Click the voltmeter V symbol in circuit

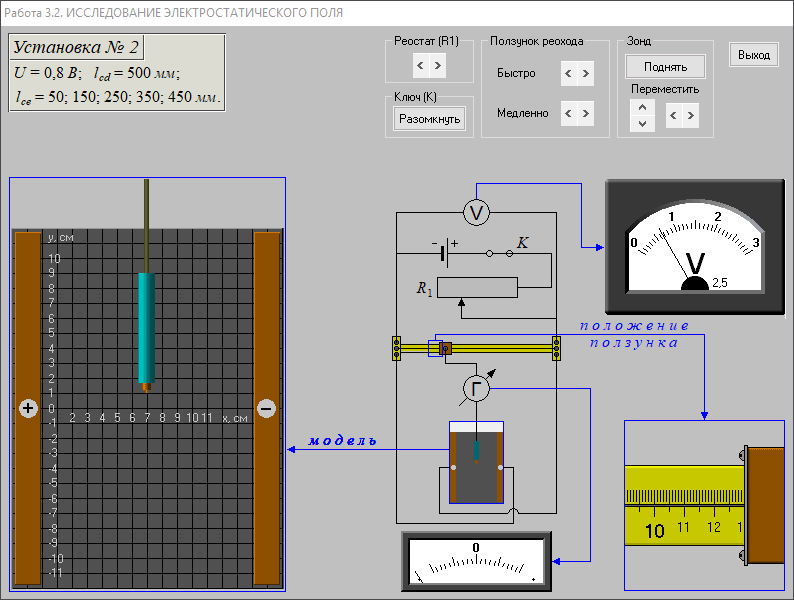tap(477, 212)
